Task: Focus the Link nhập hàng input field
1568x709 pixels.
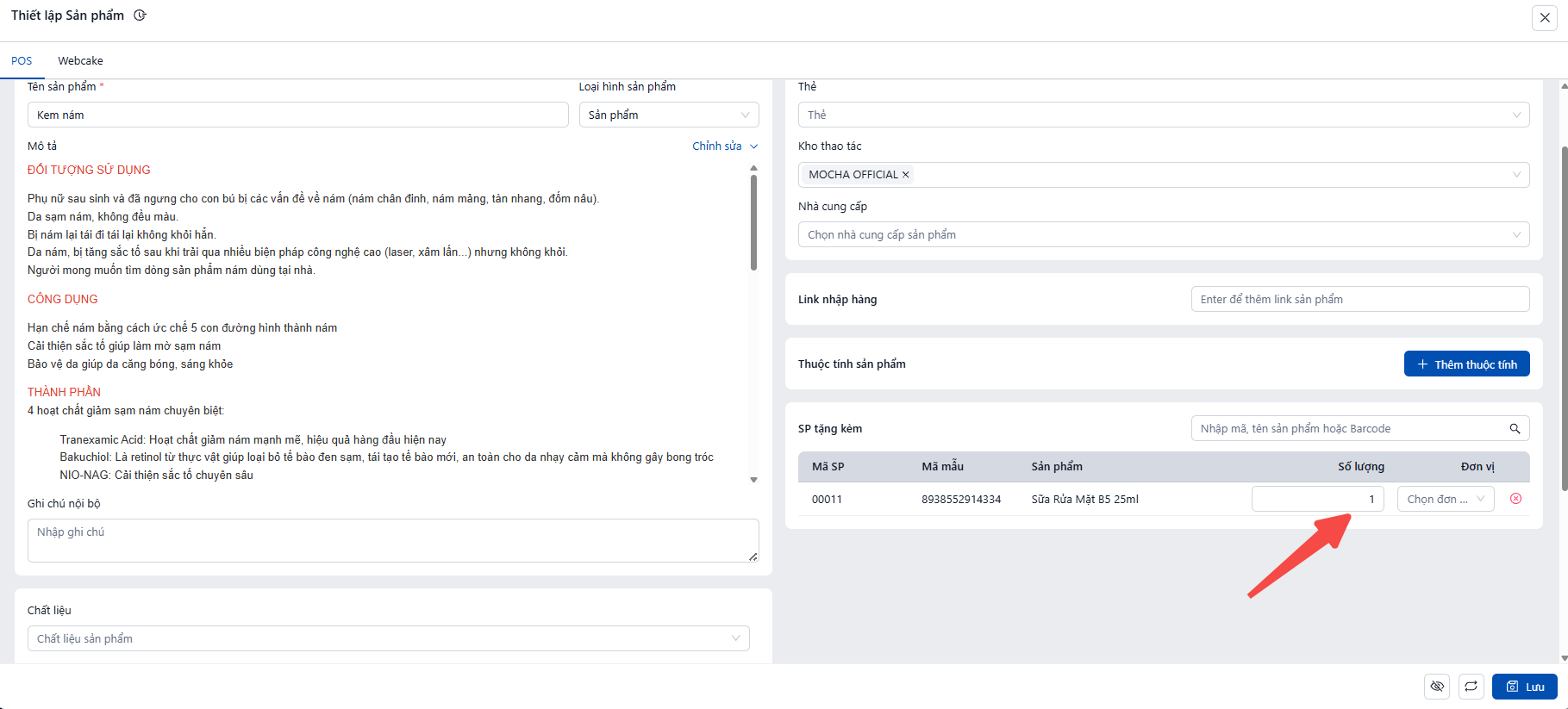Action: 1359,300
